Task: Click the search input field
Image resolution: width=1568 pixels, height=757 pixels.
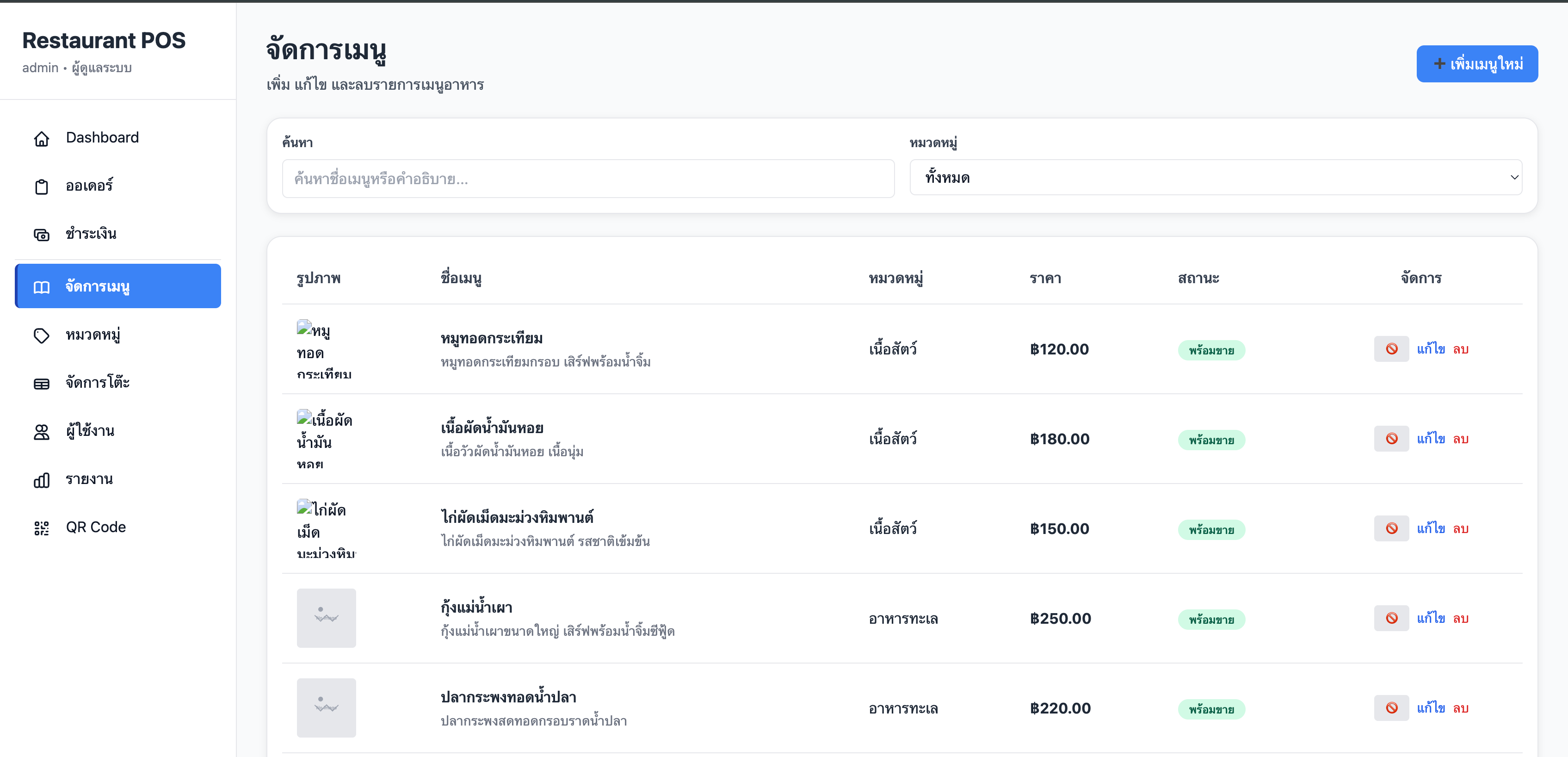Action: point(588,179)
